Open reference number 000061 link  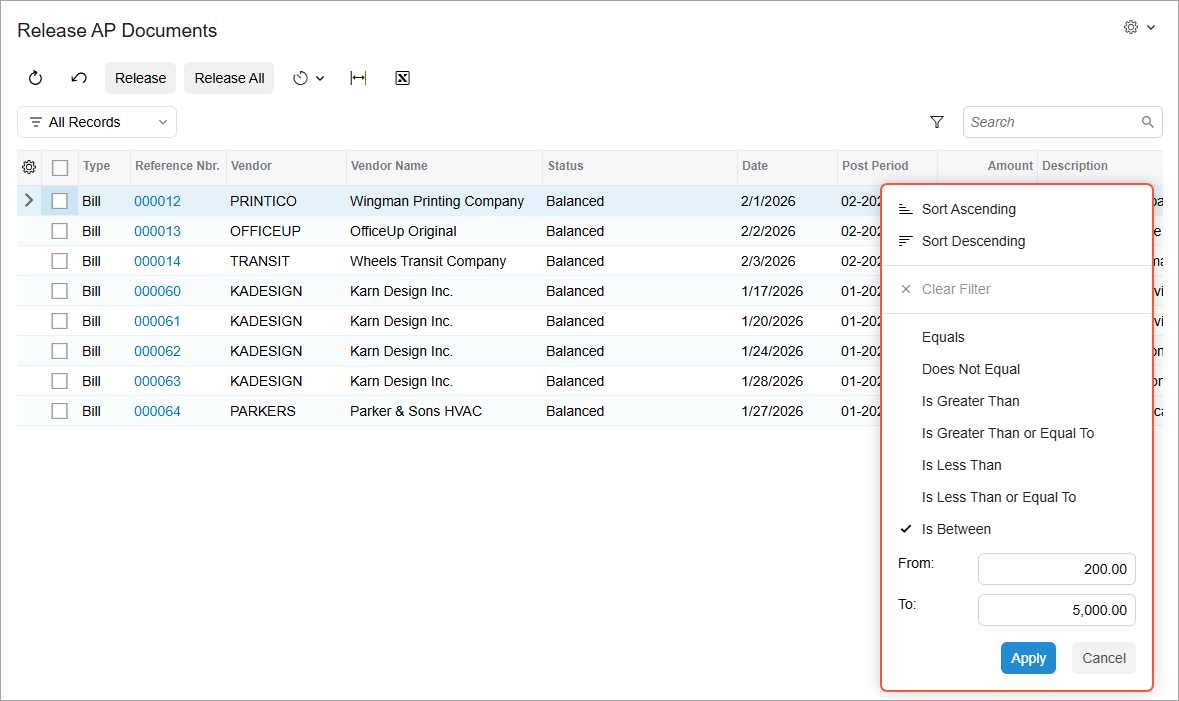pos(157,321)
